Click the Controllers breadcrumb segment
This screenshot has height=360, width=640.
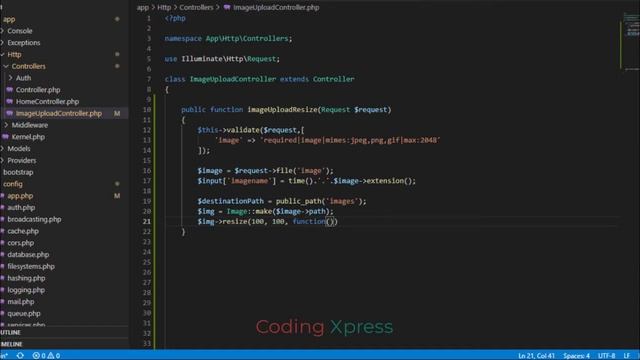click(196, 7)
